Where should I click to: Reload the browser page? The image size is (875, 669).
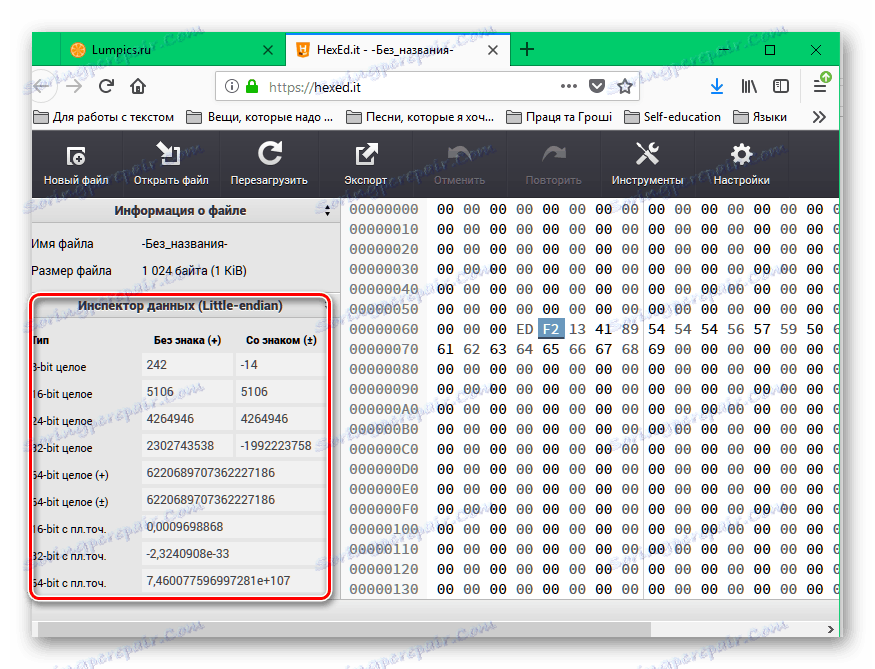point(106,86)
